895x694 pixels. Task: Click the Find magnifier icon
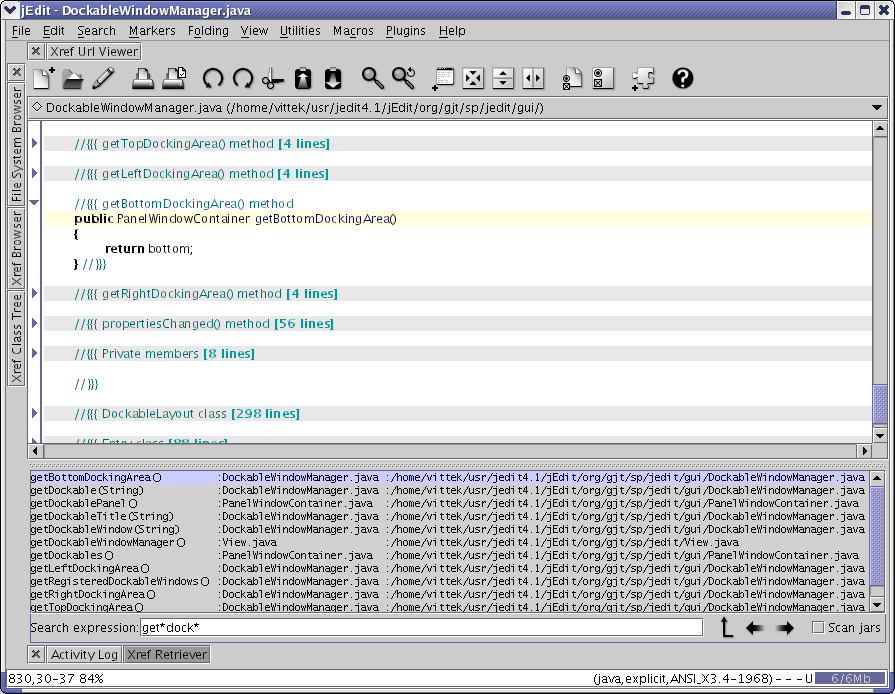tap(372, 78)
